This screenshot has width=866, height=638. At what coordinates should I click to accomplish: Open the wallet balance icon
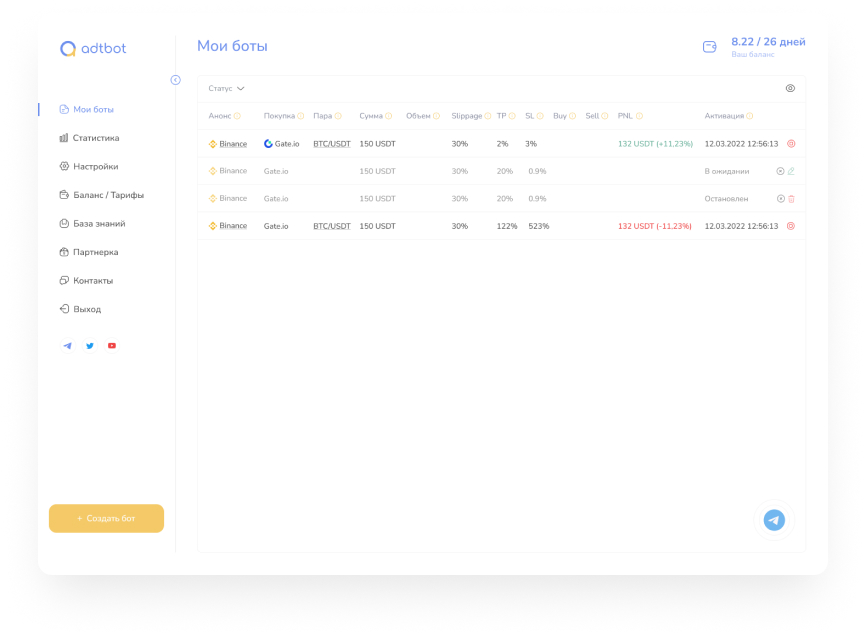pos(709,46)
